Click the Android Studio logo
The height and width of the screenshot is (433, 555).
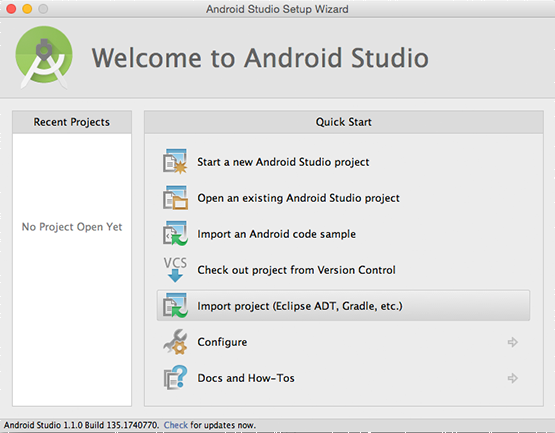(x=44, y=57)
